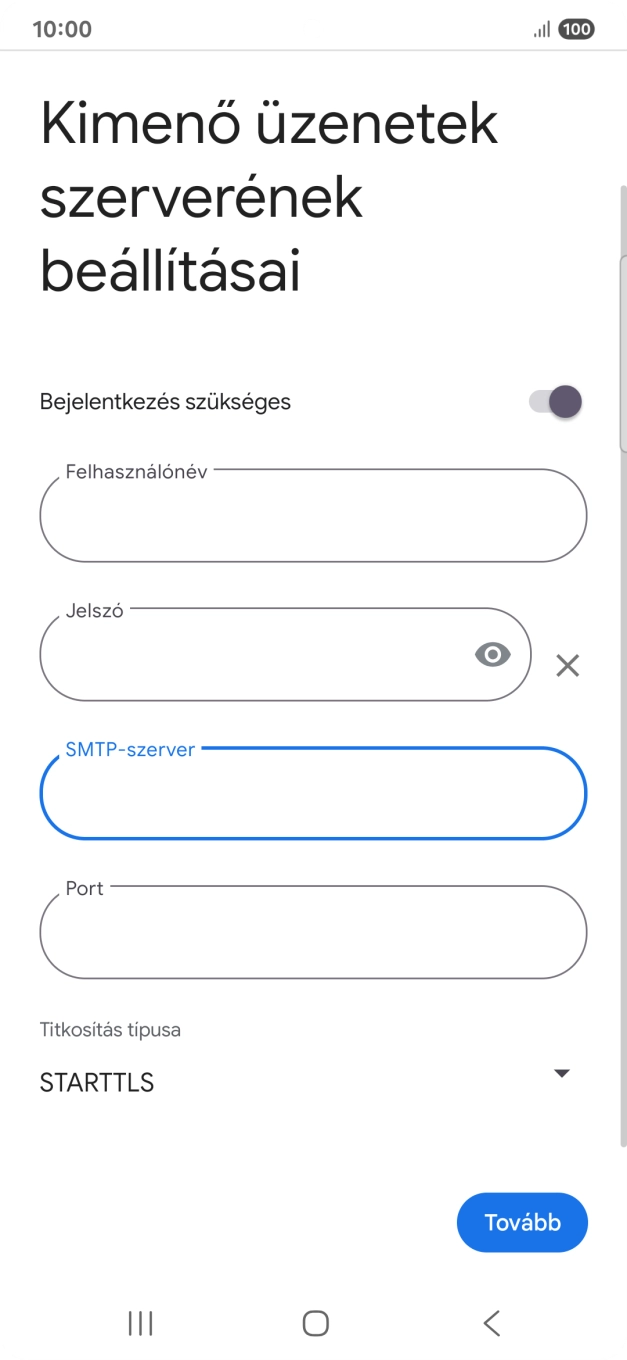Click the SMTP-szerver input field
627x1360 pixels.
coord(313,793)
